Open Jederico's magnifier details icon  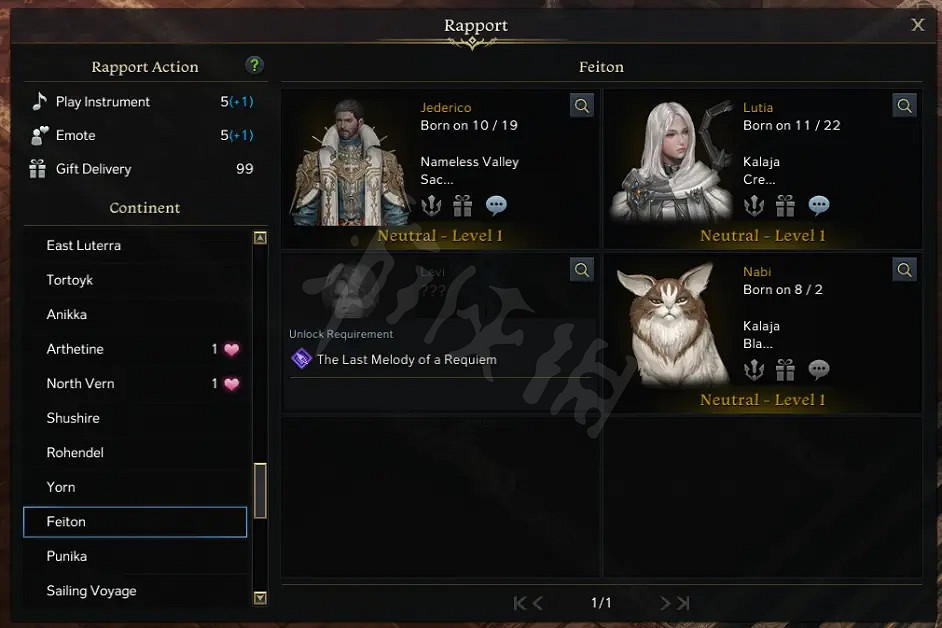click(x=582, y=106)
